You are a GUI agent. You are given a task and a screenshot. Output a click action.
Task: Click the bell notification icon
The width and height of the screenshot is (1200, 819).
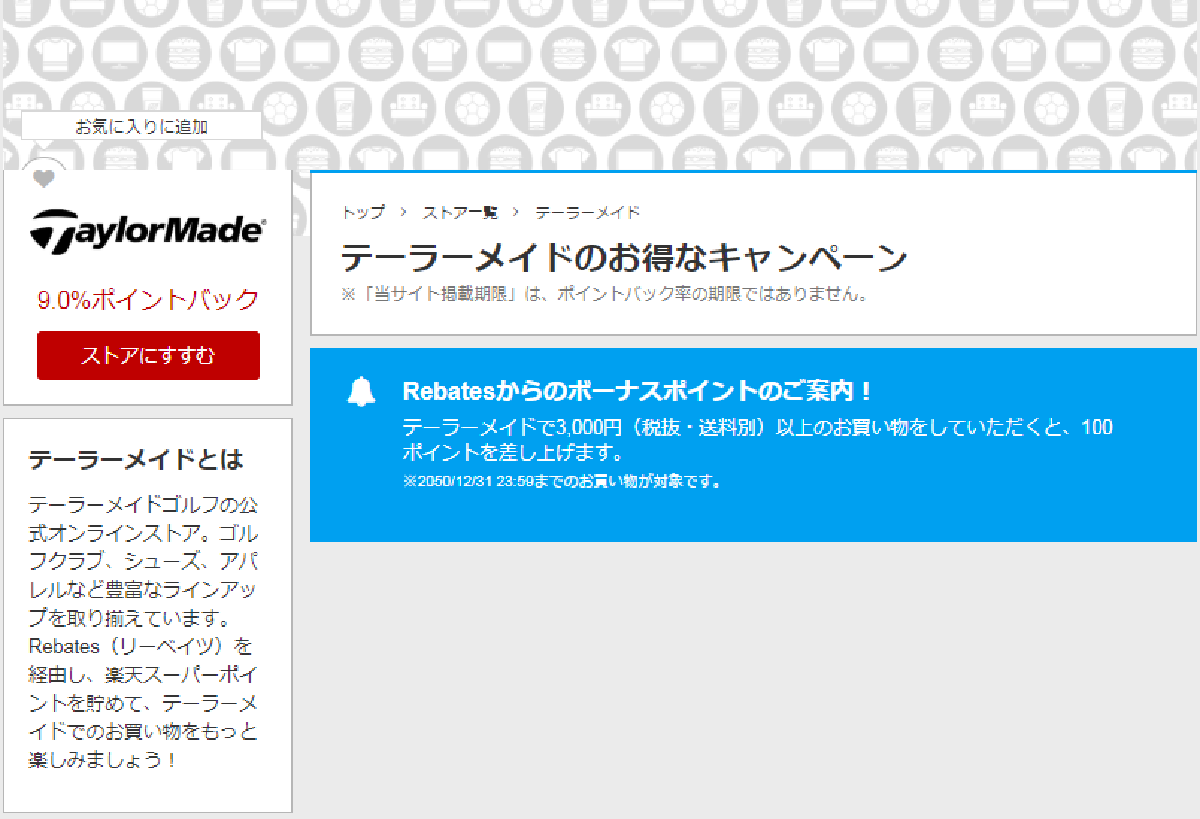[361, 391]
